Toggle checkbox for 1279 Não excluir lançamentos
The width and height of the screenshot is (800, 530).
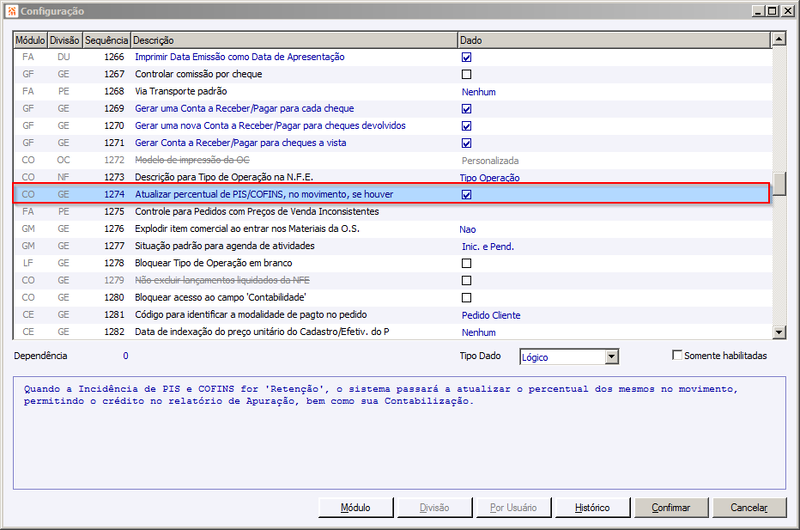pos(466,281)
